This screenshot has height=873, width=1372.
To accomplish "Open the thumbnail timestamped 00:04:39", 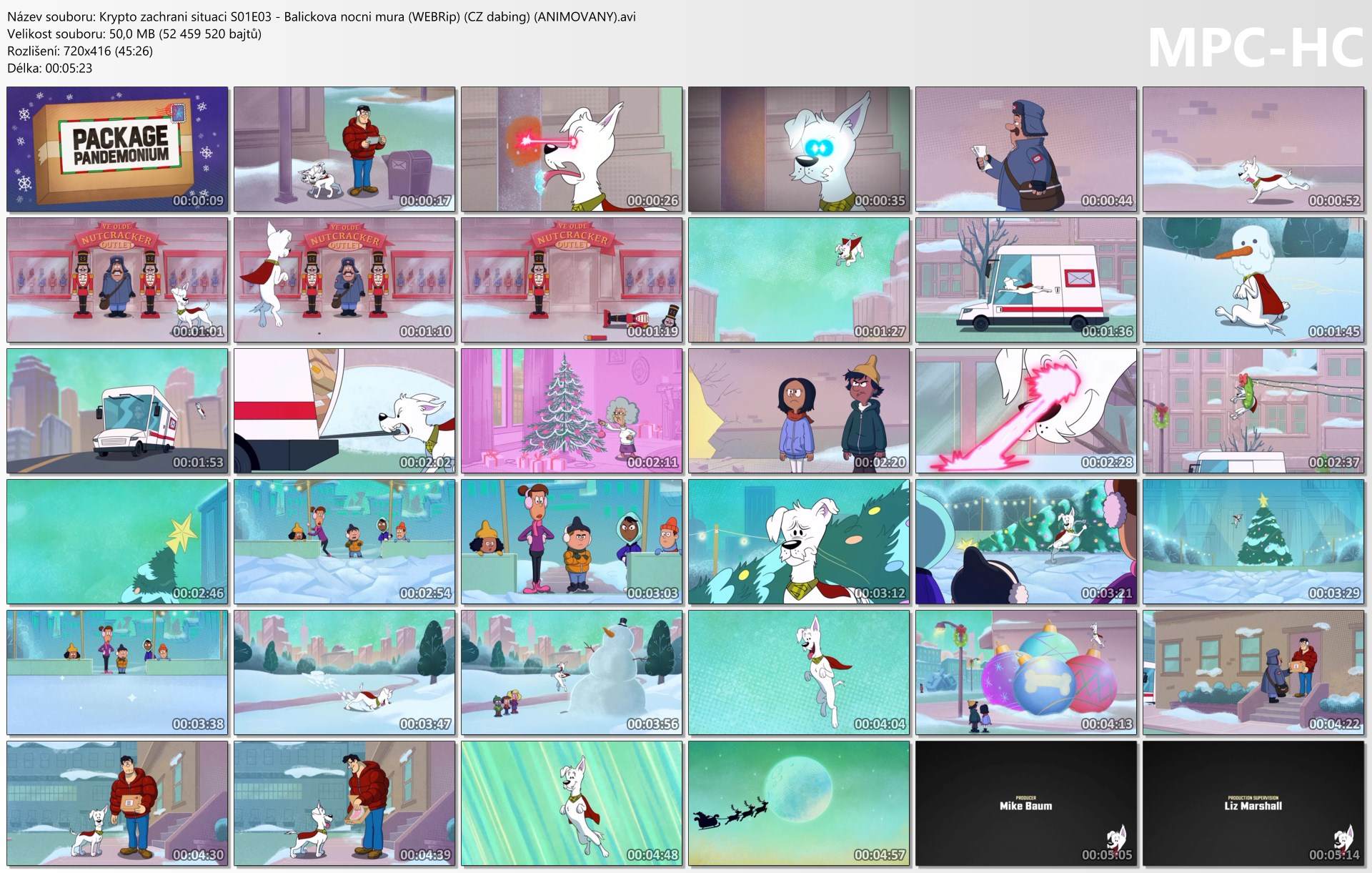I will point(344,804).
